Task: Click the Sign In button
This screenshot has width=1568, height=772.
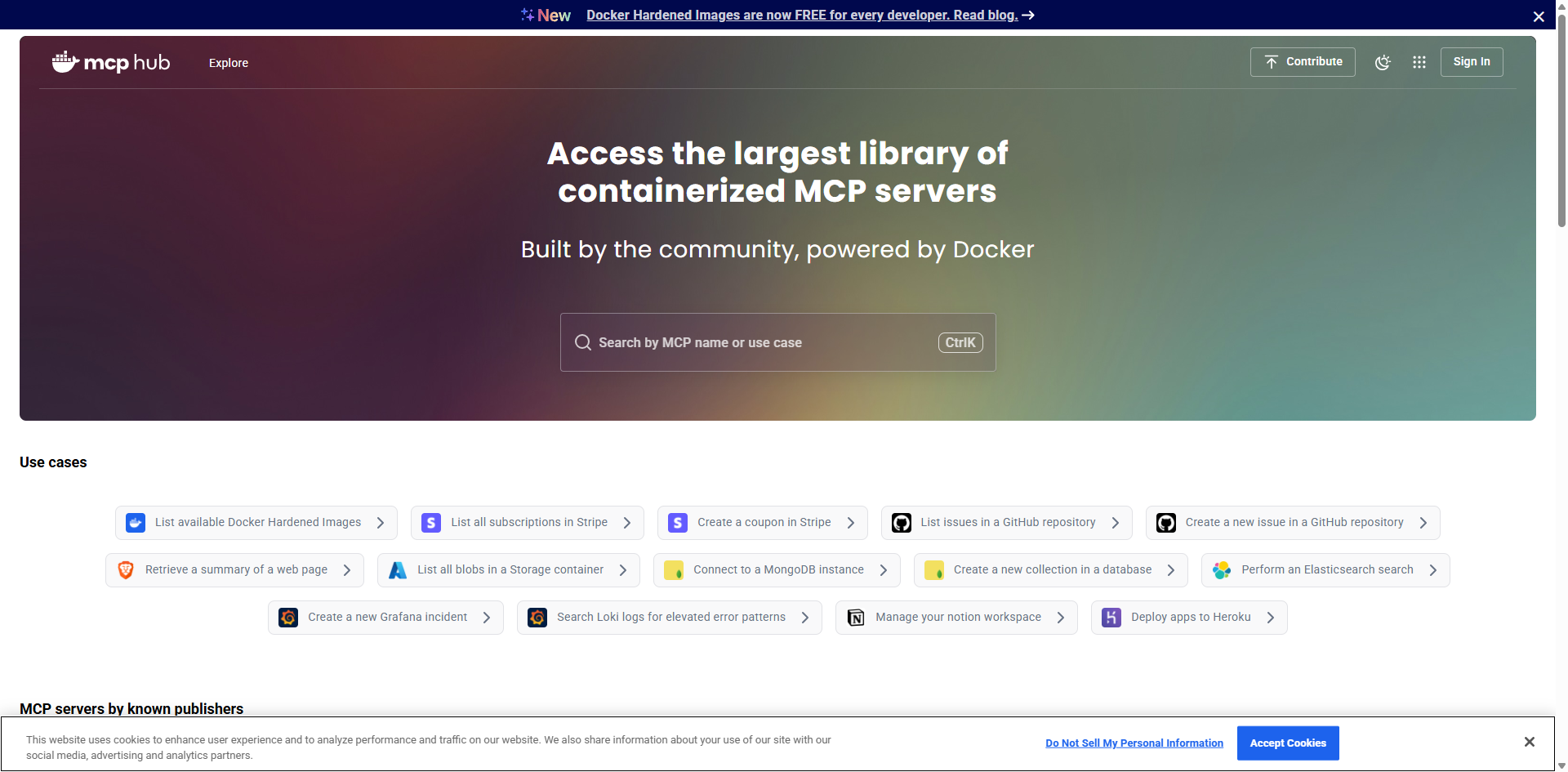Action: 1471,61
